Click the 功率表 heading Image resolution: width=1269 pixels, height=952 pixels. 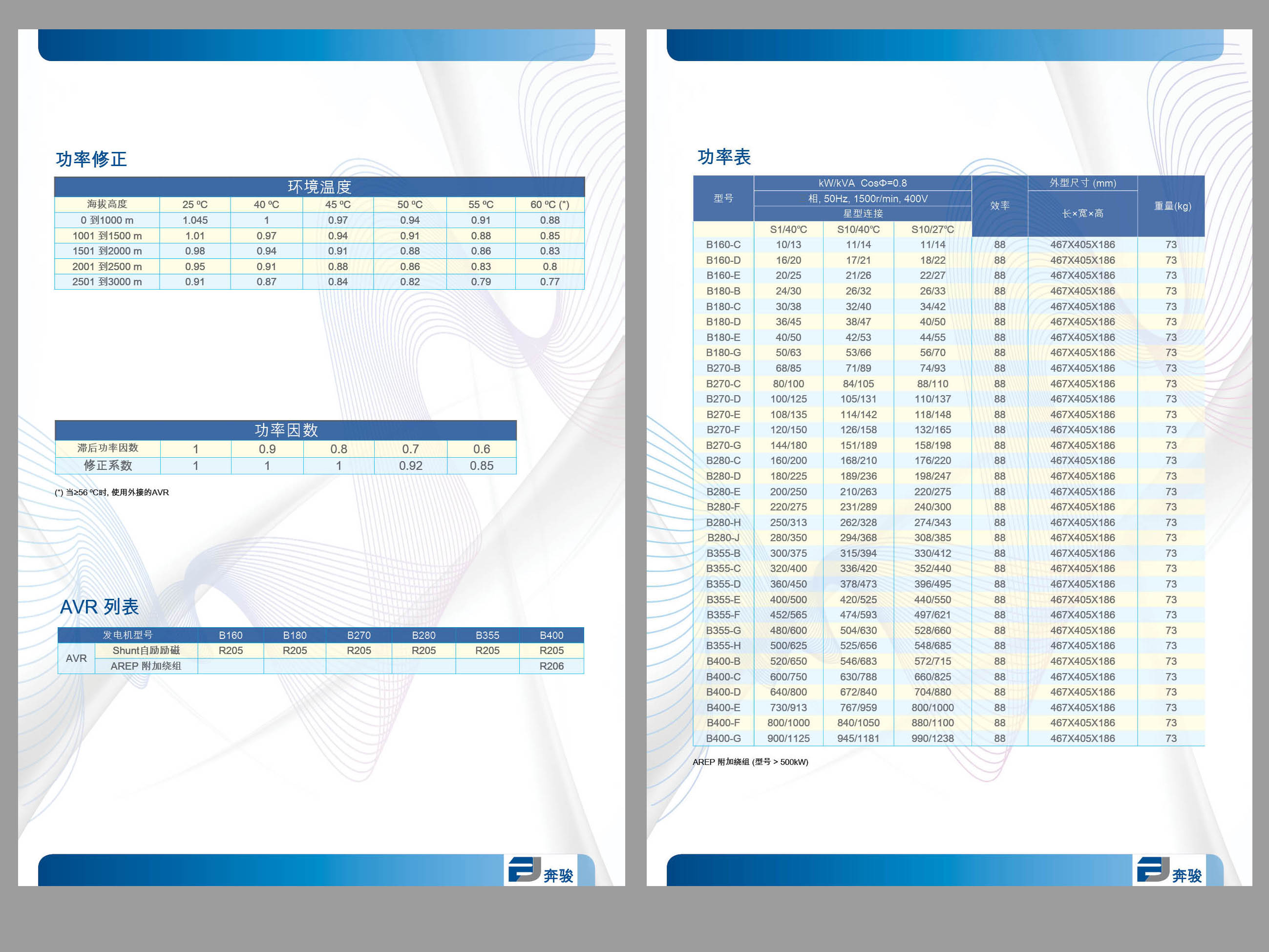tap(724, 157)
